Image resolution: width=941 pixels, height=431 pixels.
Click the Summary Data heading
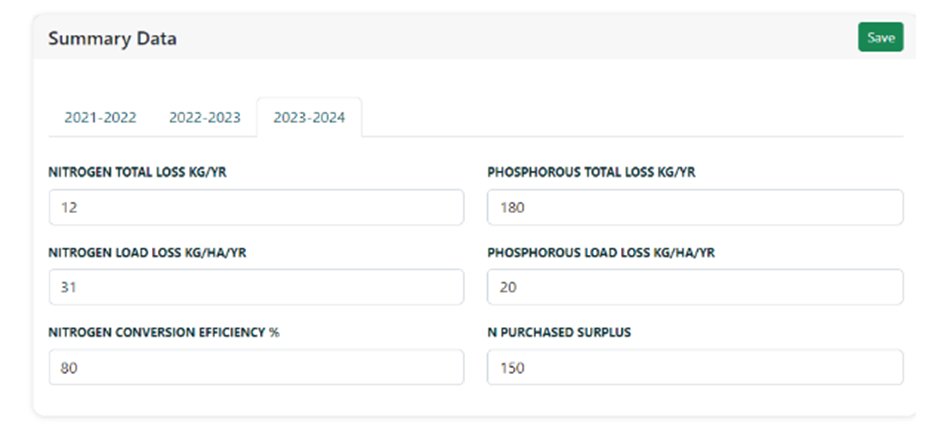pos(112,38)
